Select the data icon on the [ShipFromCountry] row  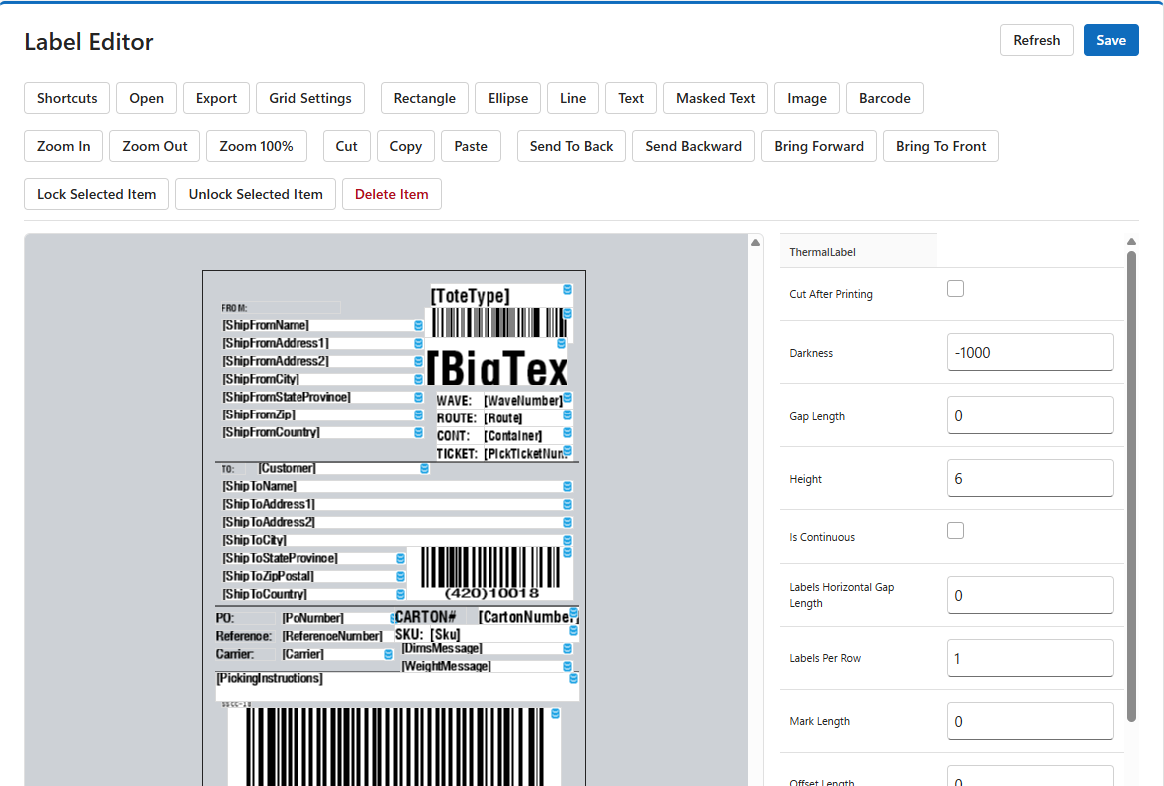419,433
